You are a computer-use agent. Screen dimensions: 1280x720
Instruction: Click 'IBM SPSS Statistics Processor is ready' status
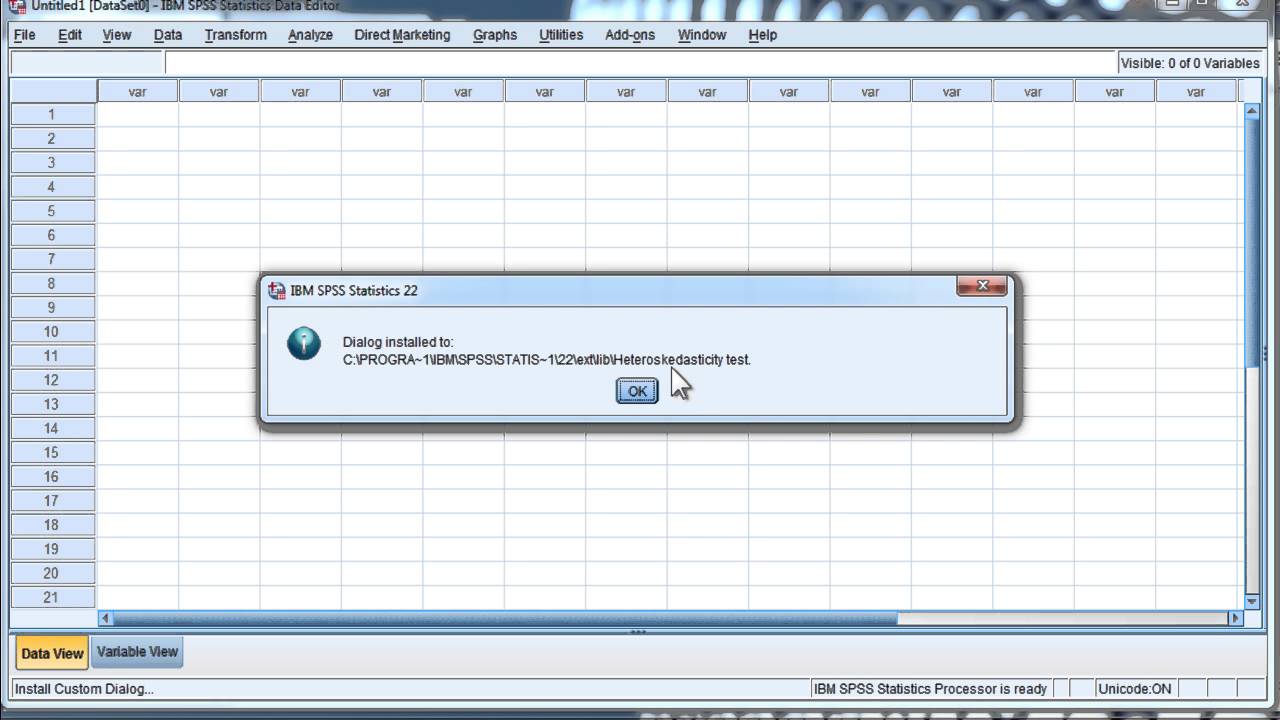(930, 689)
